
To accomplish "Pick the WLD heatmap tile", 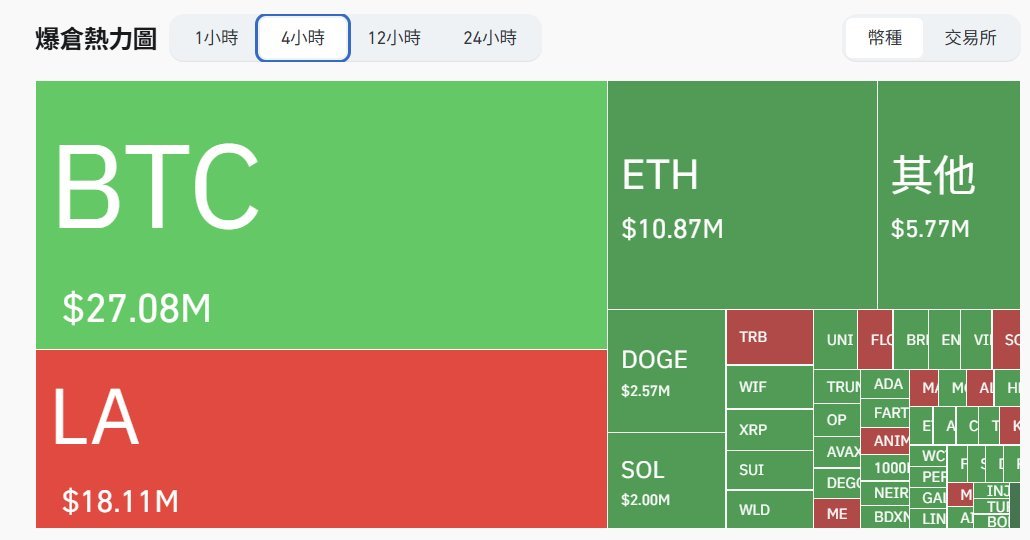I will click(x=770, y=510).
